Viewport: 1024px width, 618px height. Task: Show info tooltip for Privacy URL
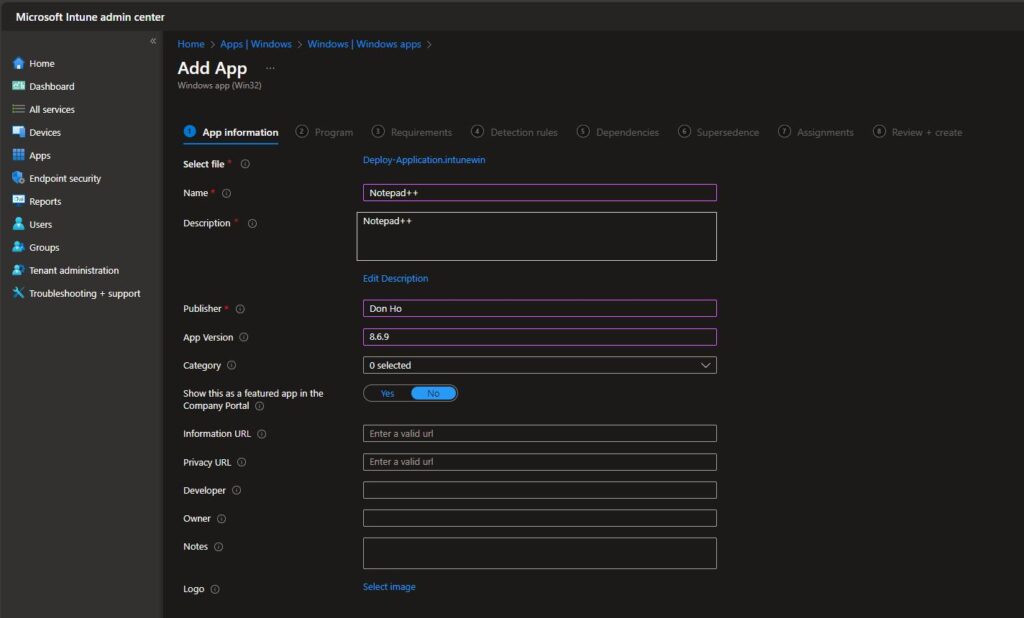tap(241, 462)
